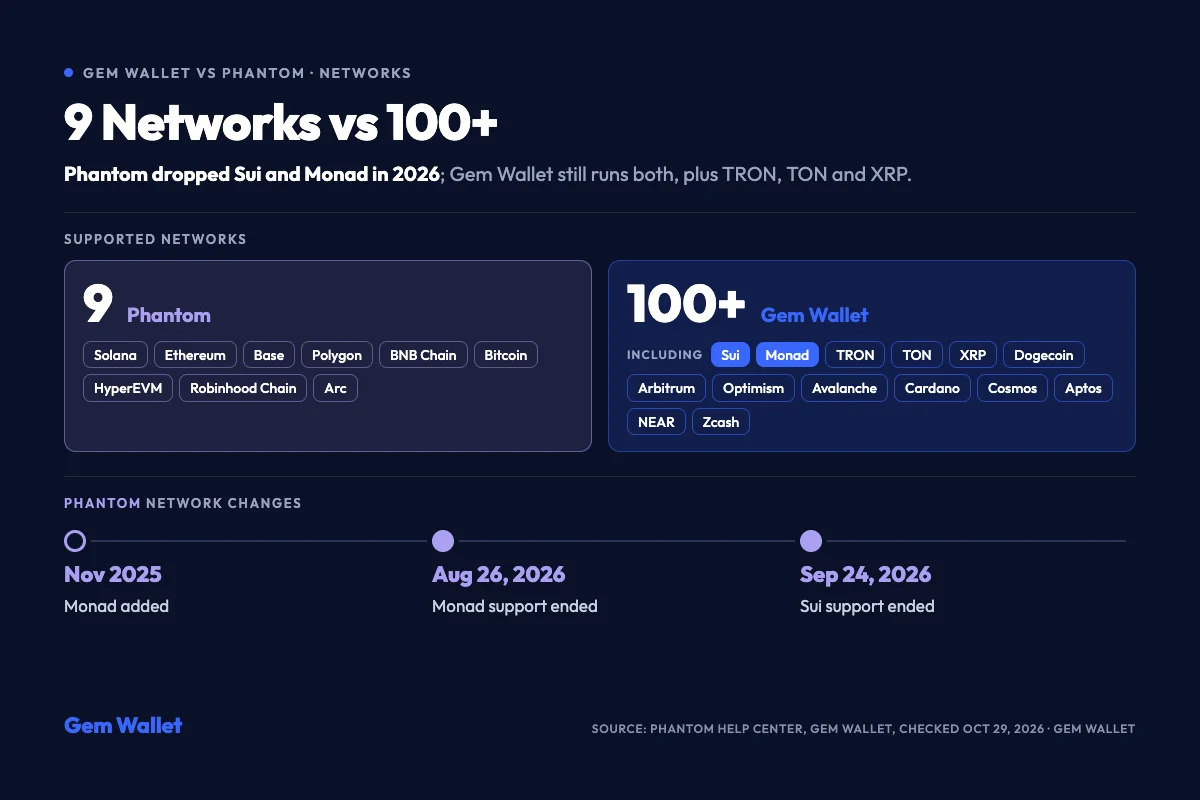Click the TRON chip
Viewport: 1200px width, 800px height.
(x=855, y=355)
